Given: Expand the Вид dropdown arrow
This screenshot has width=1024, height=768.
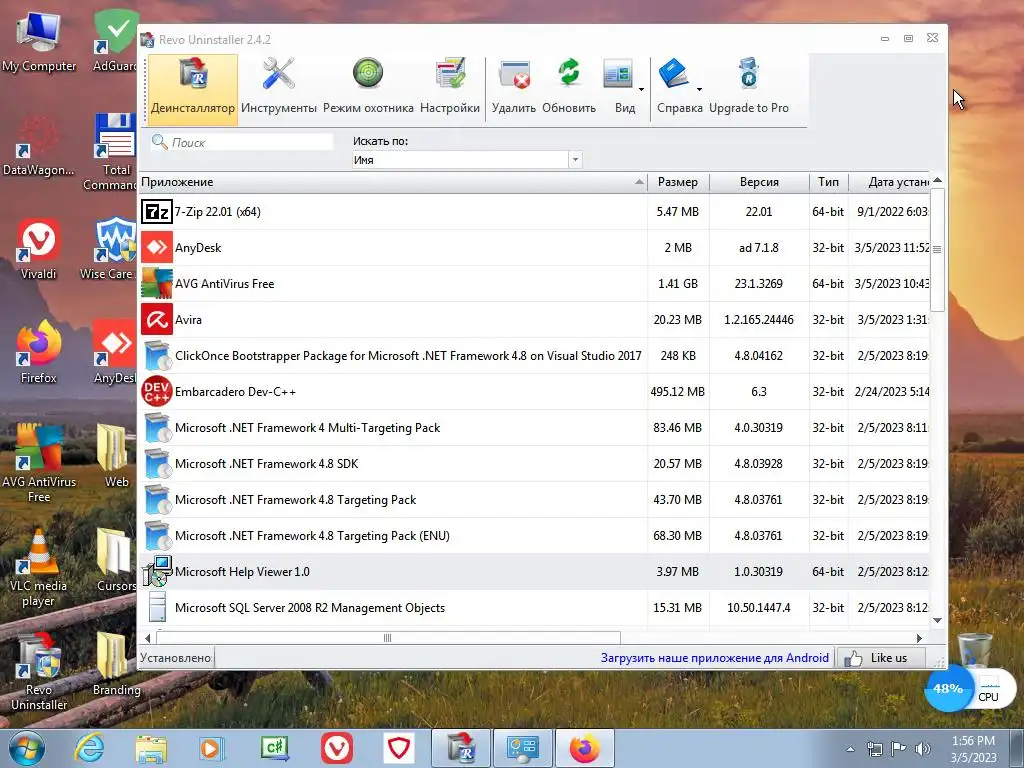Looking at the screenshot, I should 641,89.
